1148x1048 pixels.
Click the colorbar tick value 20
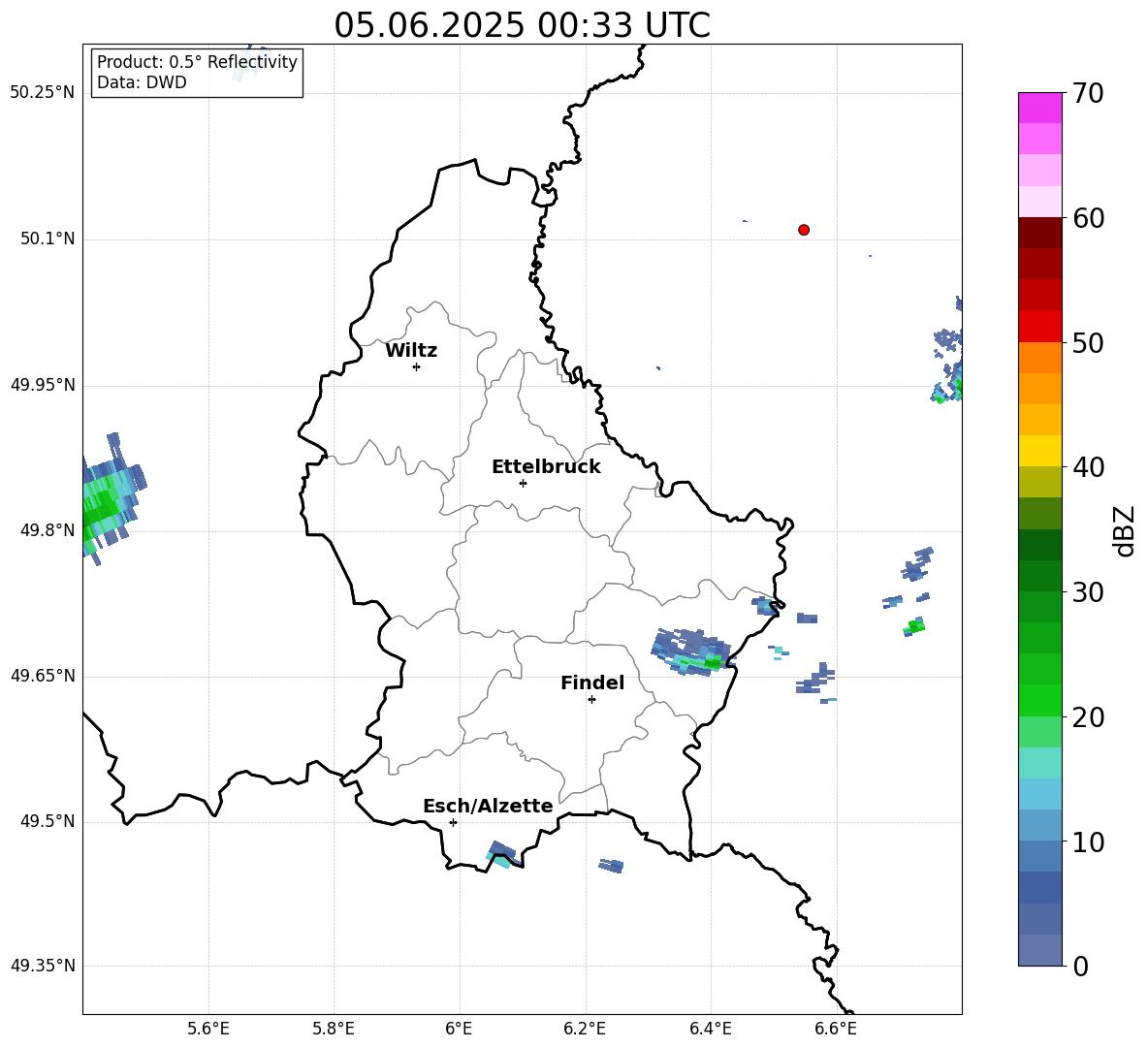(1088, 717)
